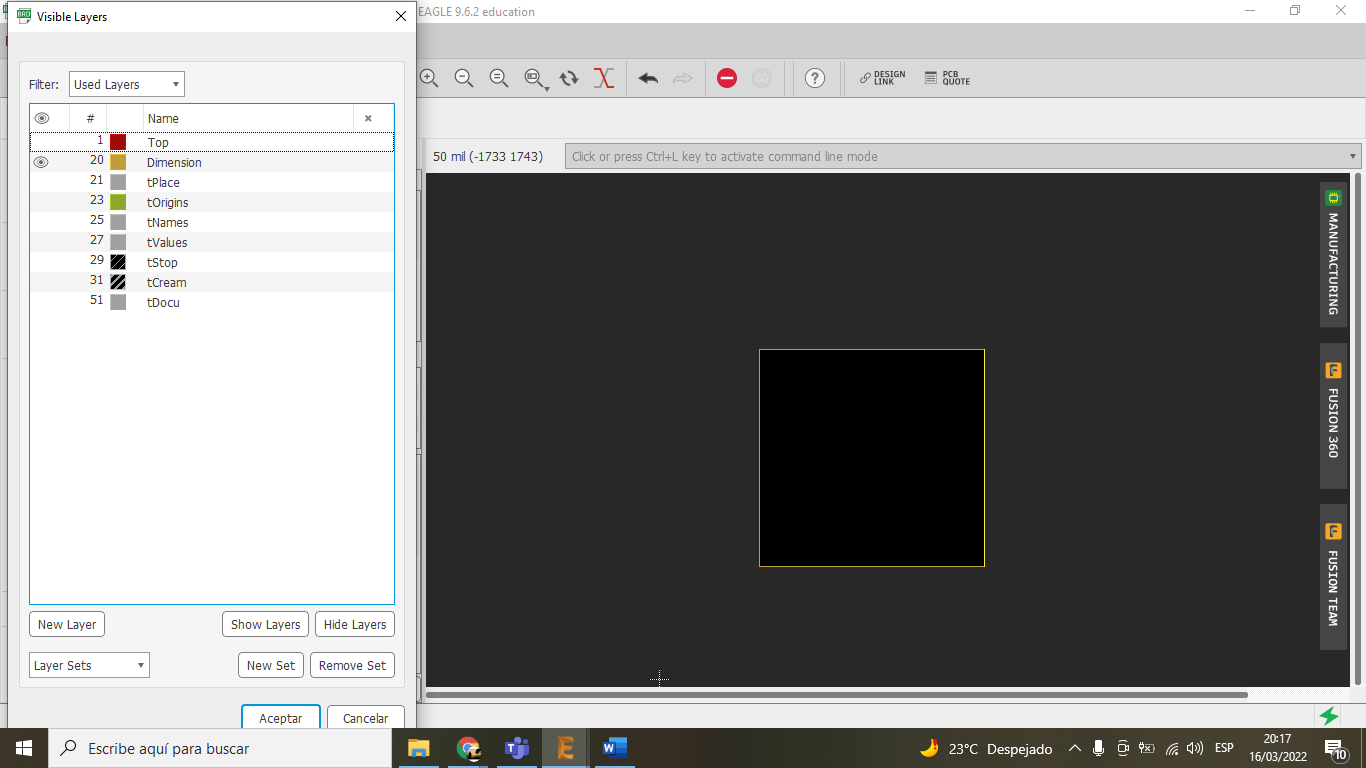Click the hatched swatch of tCream layer

click(118, 282)
